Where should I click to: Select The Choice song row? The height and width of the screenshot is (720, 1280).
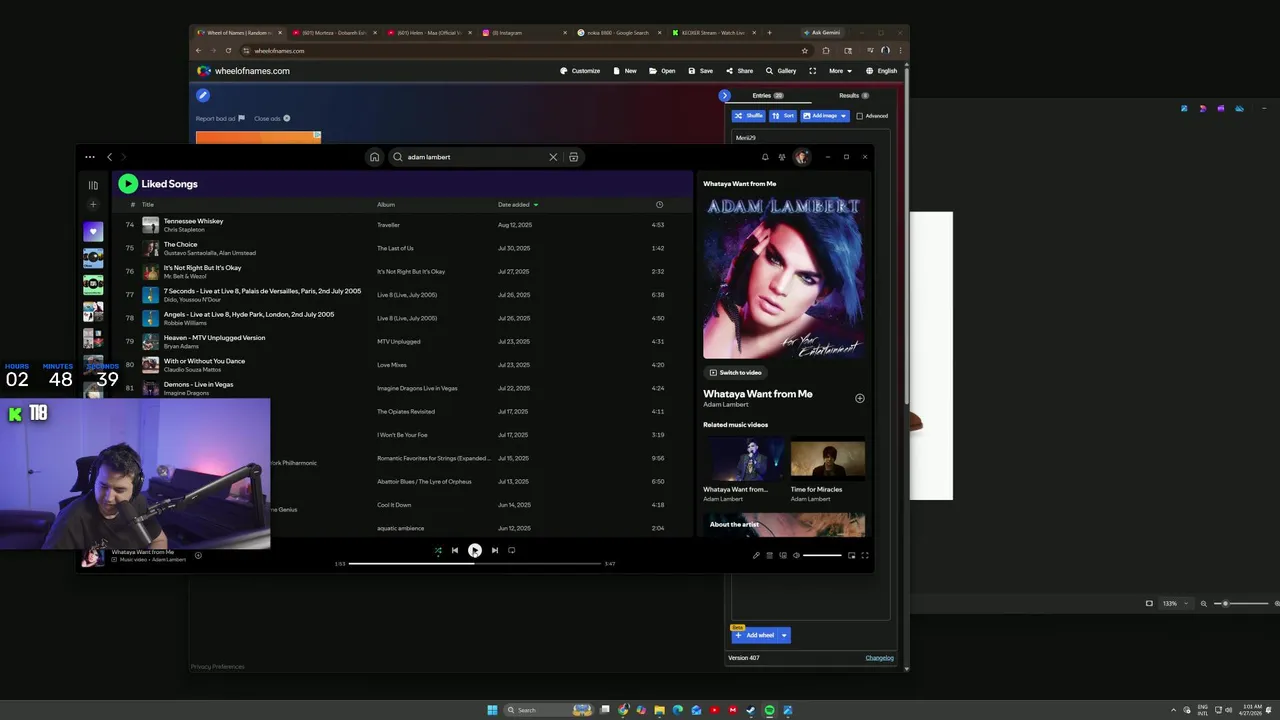click(x=401, y=248)
